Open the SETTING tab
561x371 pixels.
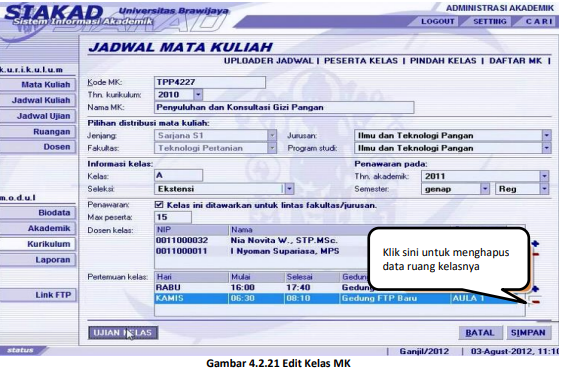[490, 21]
